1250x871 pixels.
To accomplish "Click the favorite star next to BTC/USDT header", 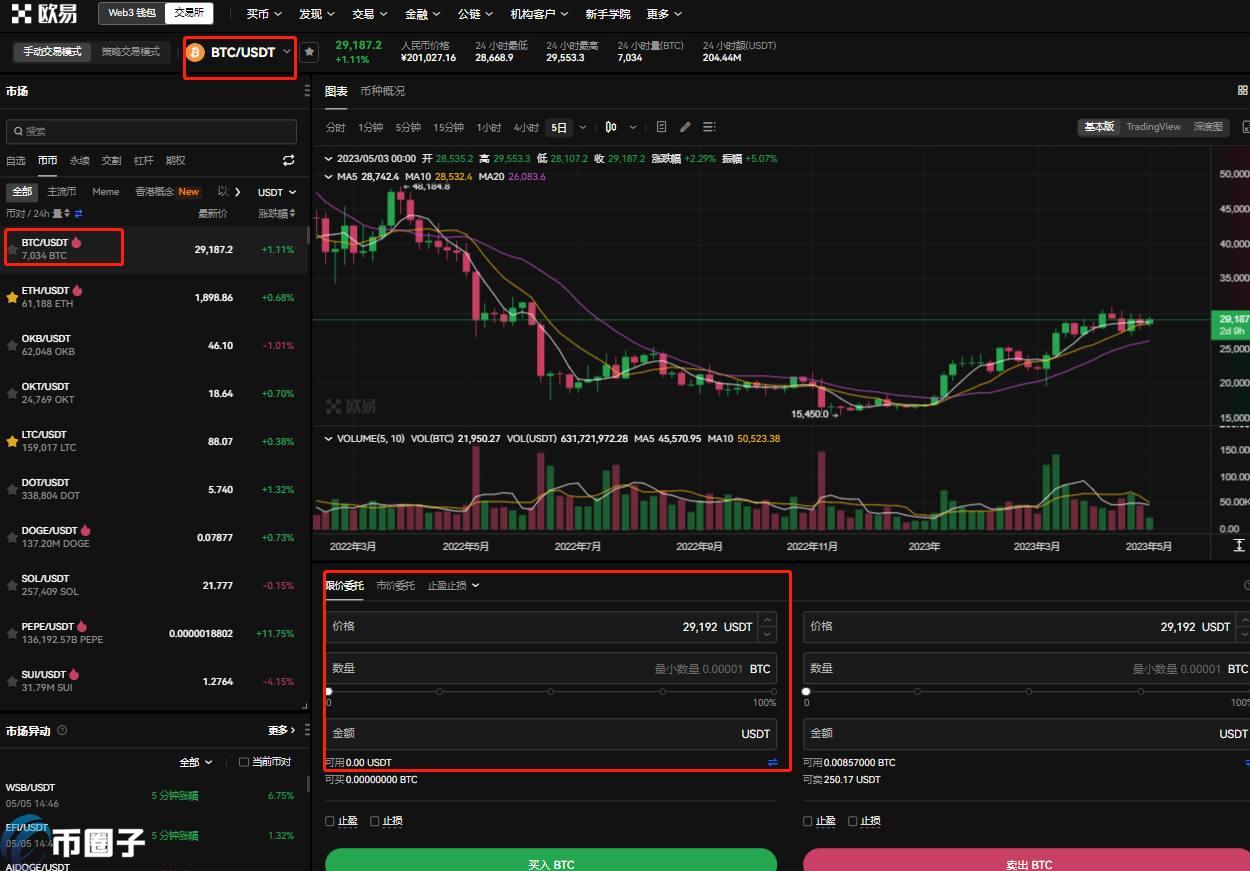I will 309,52.
